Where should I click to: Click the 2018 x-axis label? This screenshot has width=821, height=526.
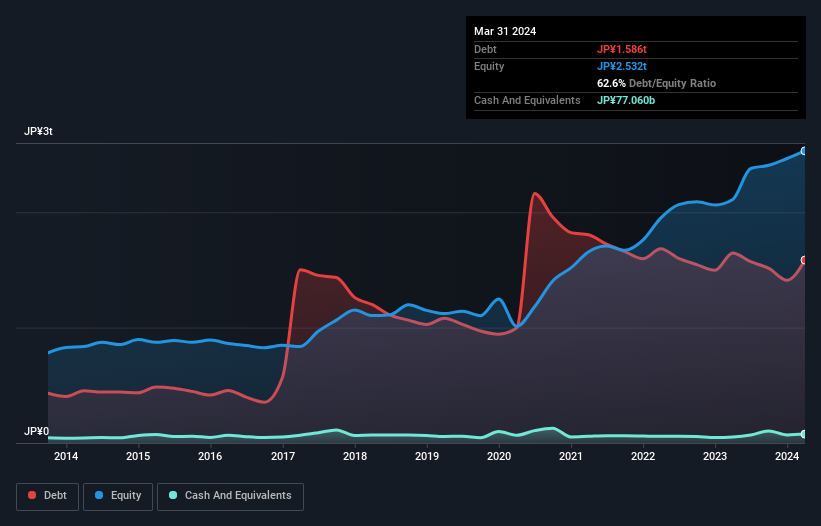(355, 456)
